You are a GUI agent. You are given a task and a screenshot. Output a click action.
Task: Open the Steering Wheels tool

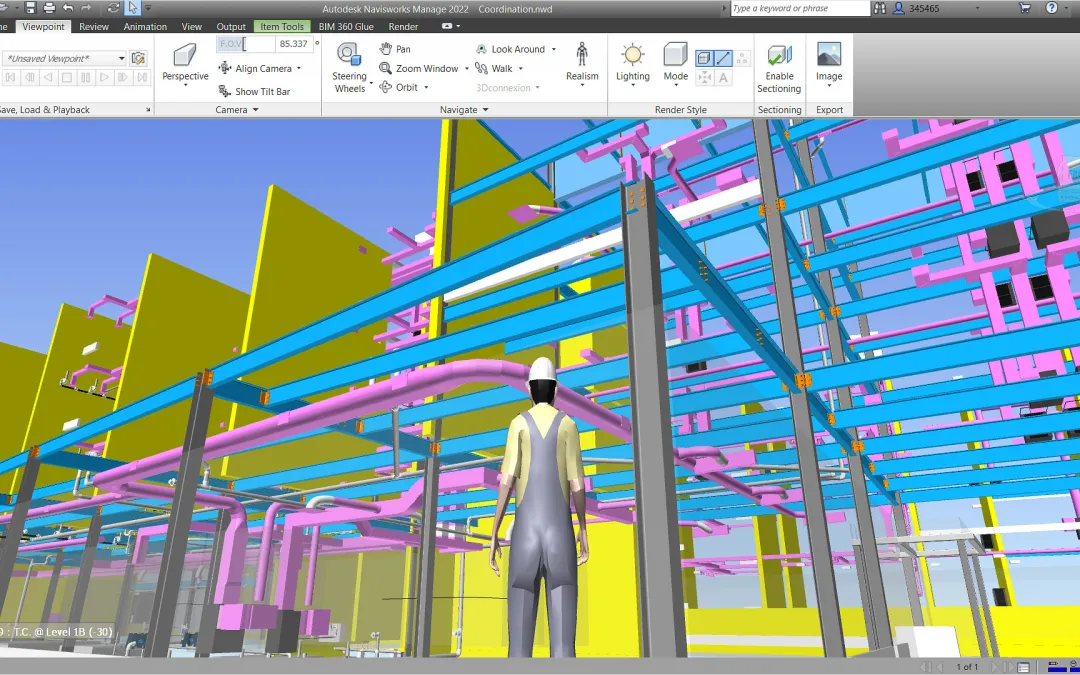(349, 67)
